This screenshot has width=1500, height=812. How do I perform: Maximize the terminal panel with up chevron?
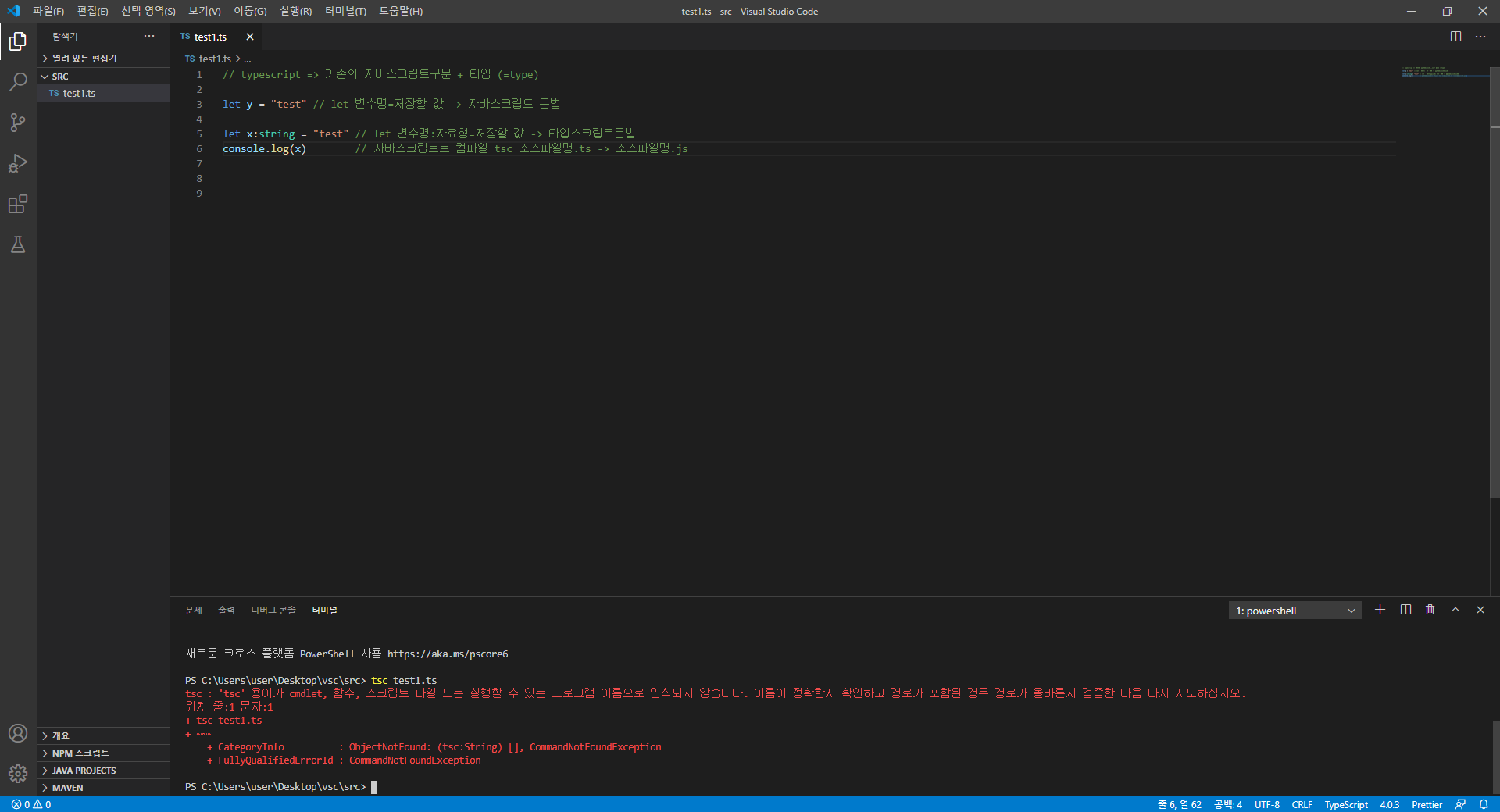1455,610
